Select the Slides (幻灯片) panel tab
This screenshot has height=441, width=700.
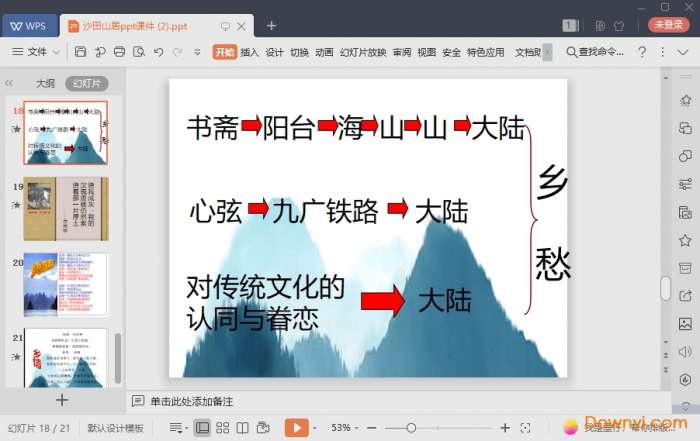(x=87, y=83)
